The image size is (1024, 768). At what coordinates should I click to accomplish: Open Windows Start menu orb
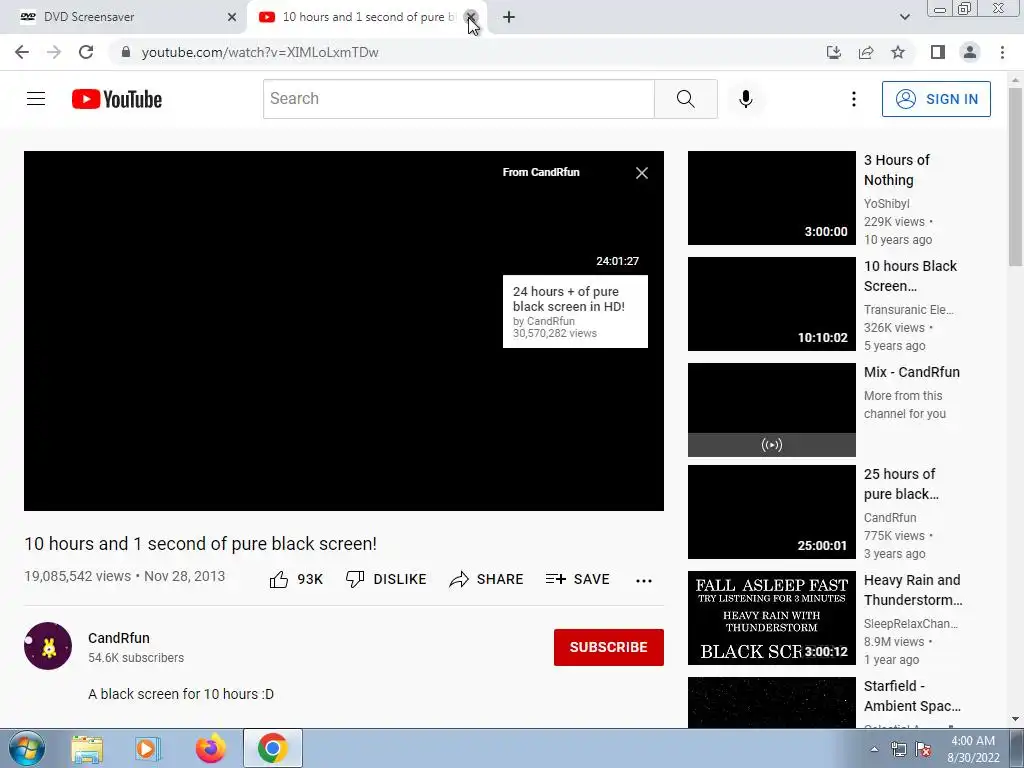pos(27,748)
